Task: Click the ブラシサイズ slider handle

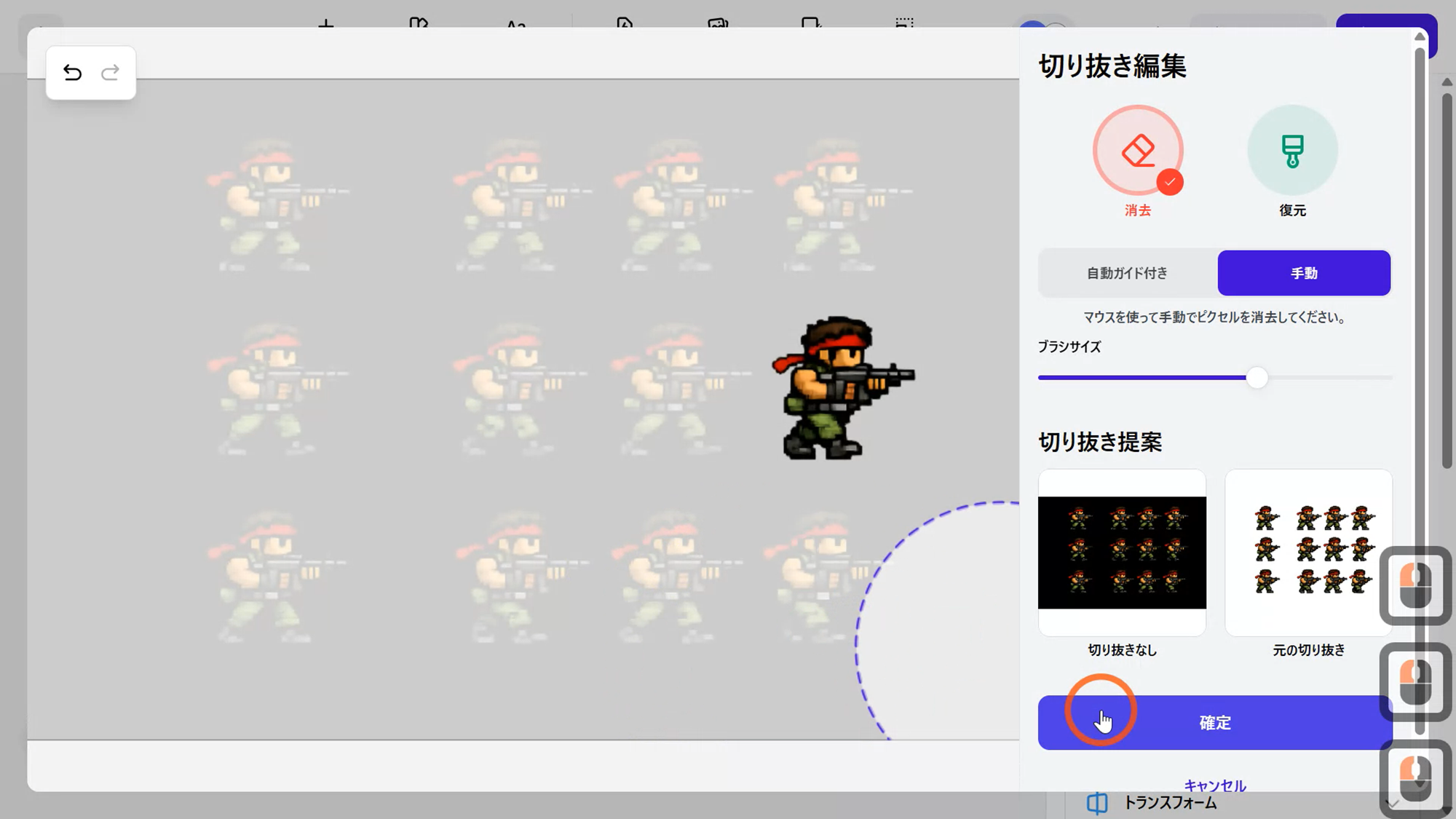Action: [1257, 377]
